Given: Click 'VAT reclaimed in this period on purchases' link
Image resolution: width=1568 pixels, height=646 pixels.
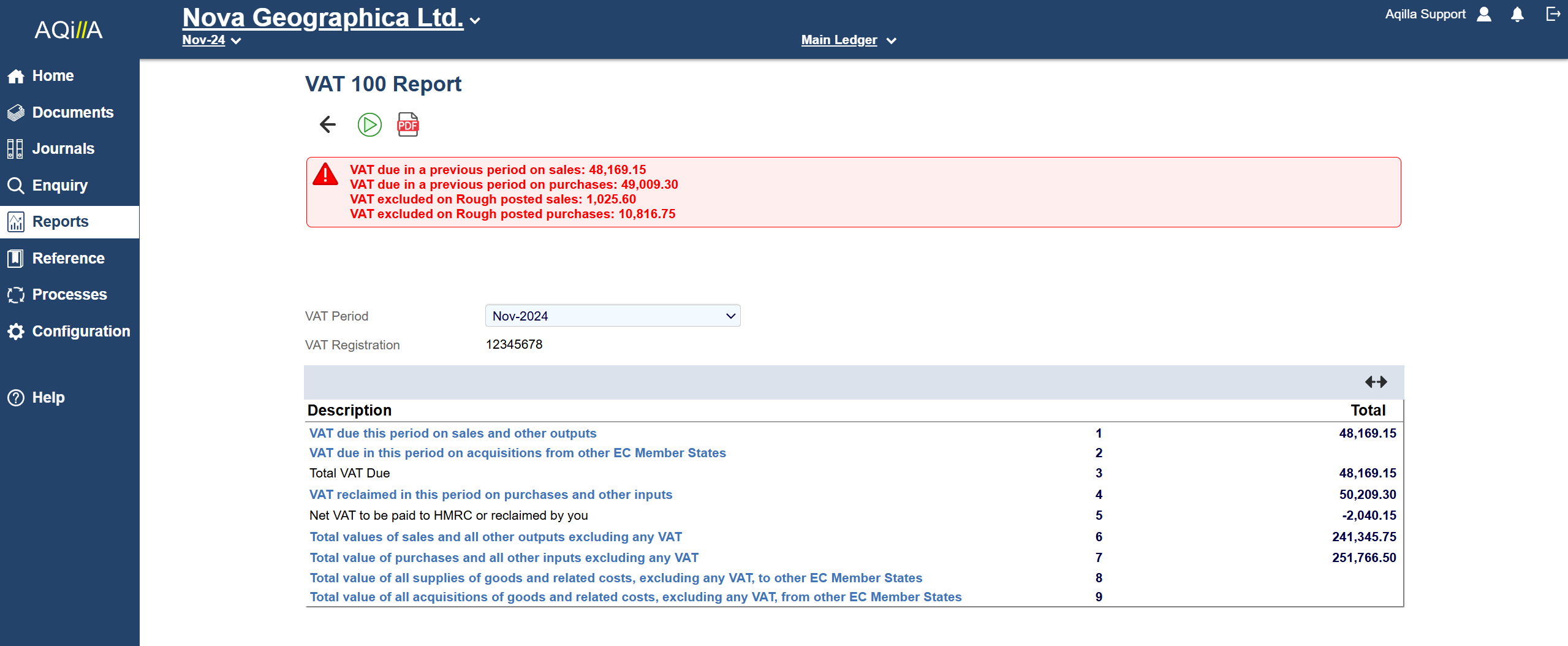Looking at the screenshot, I should 490,495.
